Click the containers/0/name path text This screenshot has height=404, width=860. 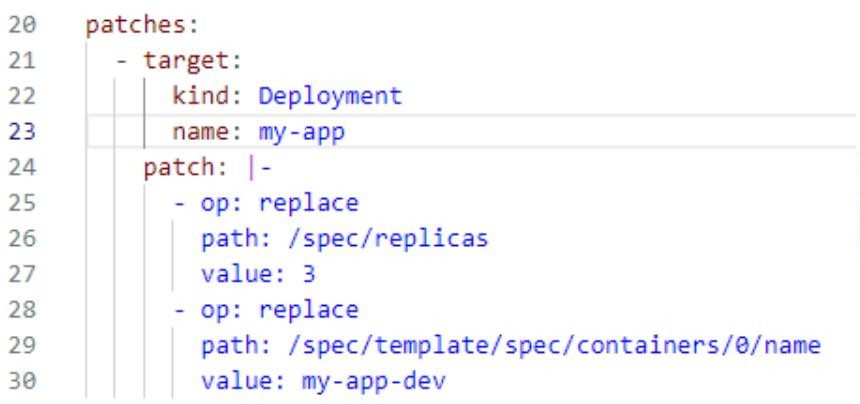click(x=554, y=346)
